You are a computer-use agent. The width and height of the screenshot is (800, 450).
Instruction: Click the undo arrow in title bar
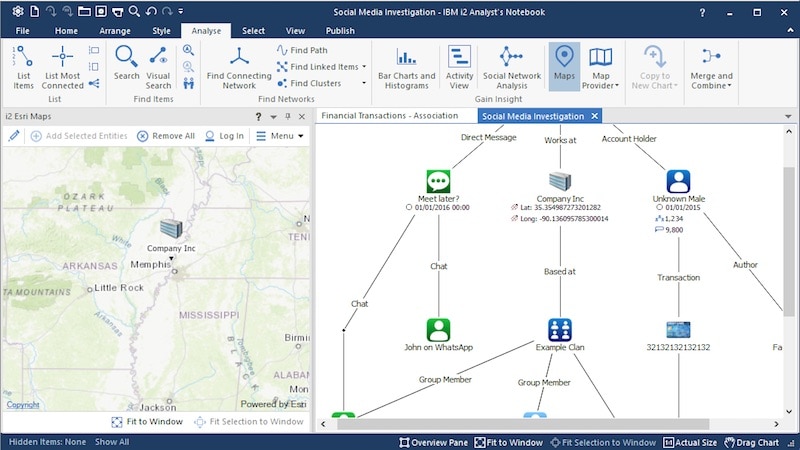coord(151,11)
